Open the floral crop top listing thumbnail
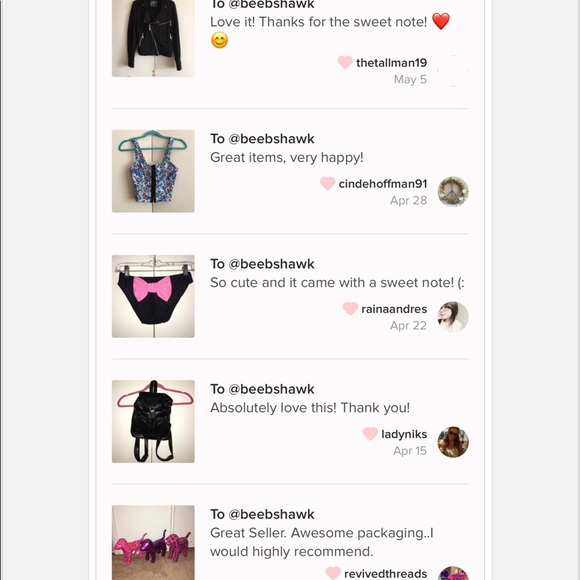 153,171
